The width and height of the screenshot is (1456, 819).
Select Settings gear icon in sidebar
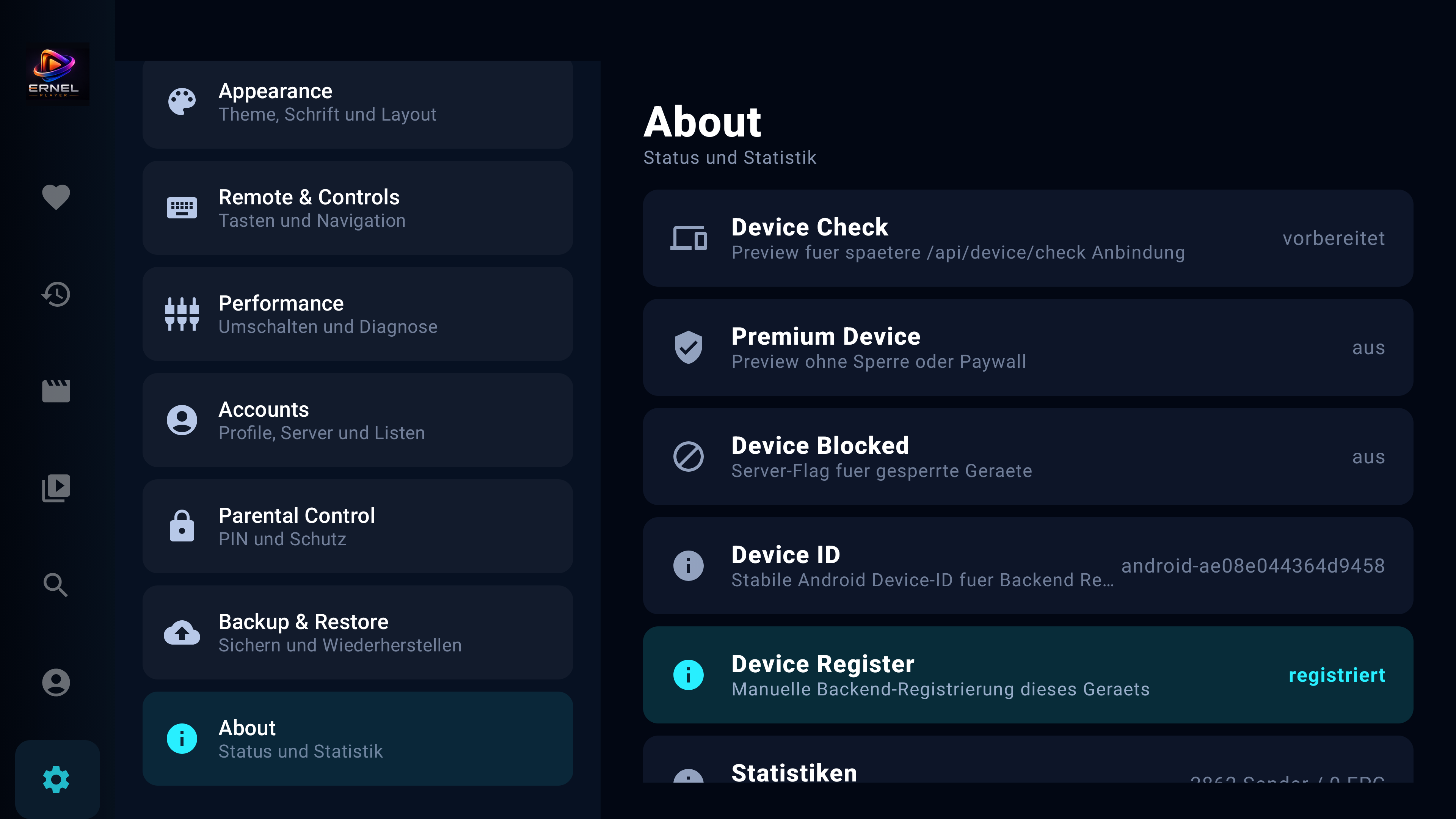click(x=56, y=780)
